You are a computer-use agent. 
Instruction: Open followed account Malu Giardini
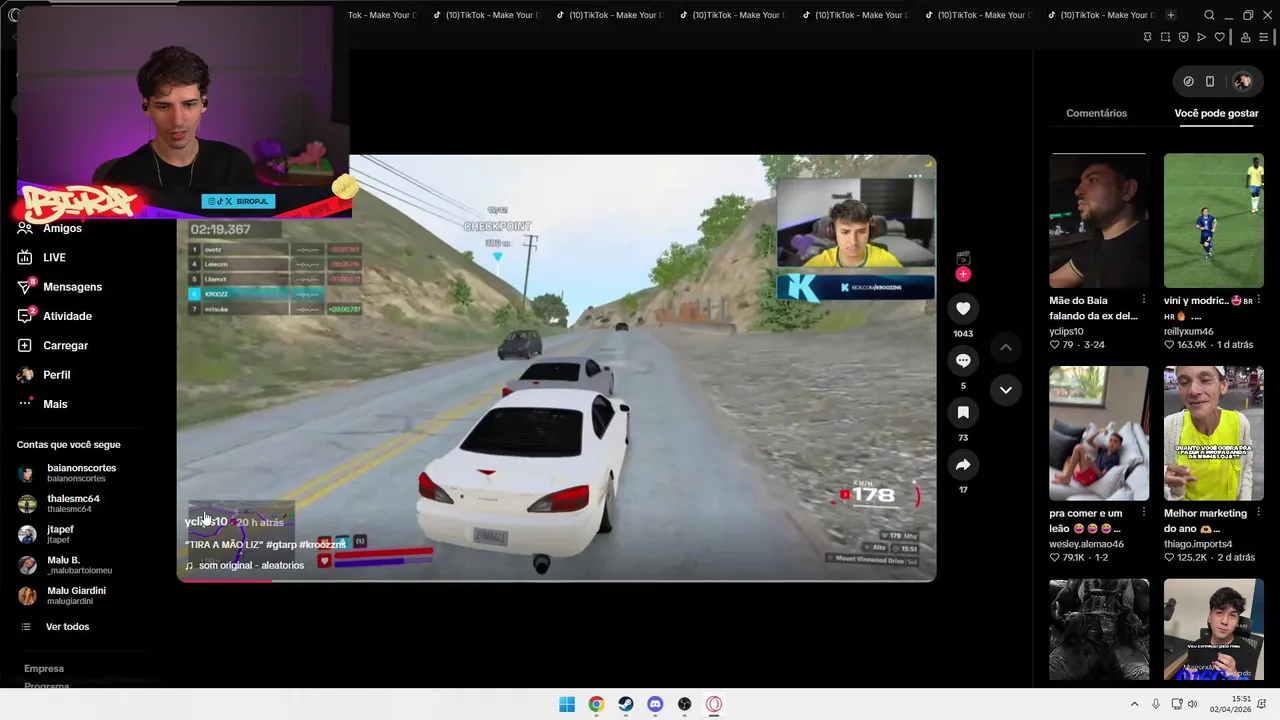pyautogui.click(x=76, y=595)
